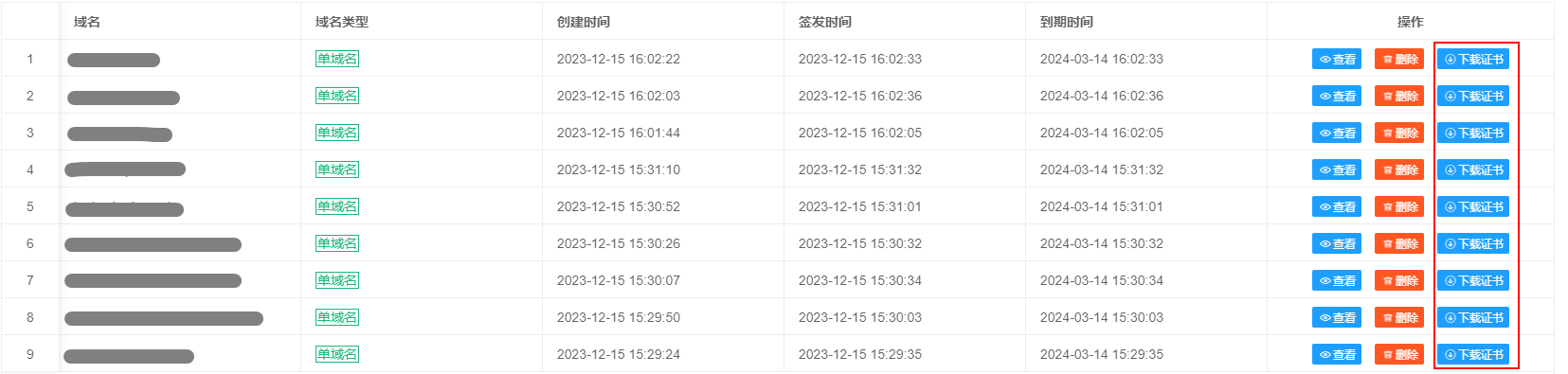The image size is (1568, 374).
Task: Click the 域名类型 column header
Action: [342, 22]
